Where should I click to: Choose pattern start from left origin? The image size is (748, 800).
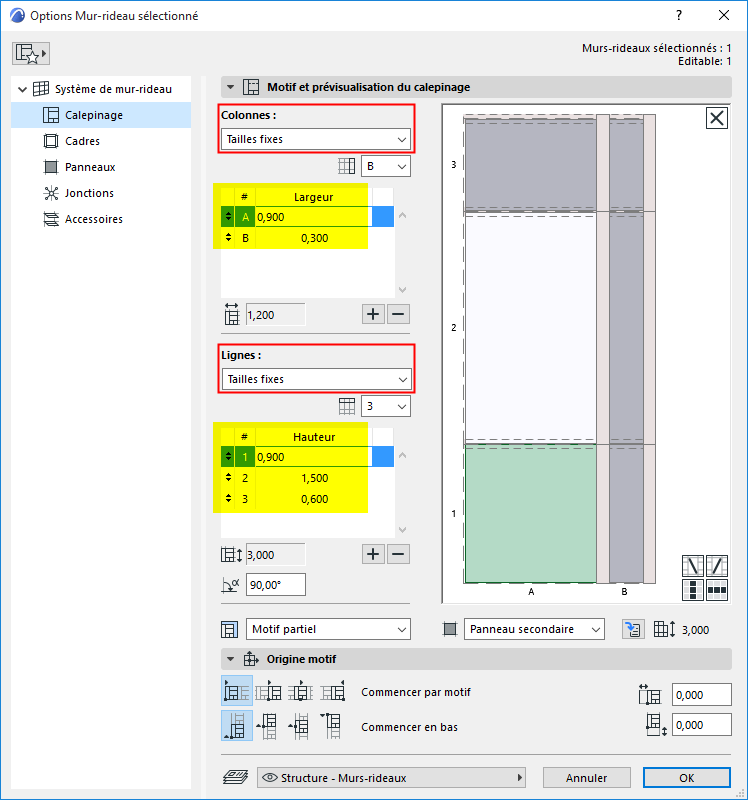[x=237, y=691]
